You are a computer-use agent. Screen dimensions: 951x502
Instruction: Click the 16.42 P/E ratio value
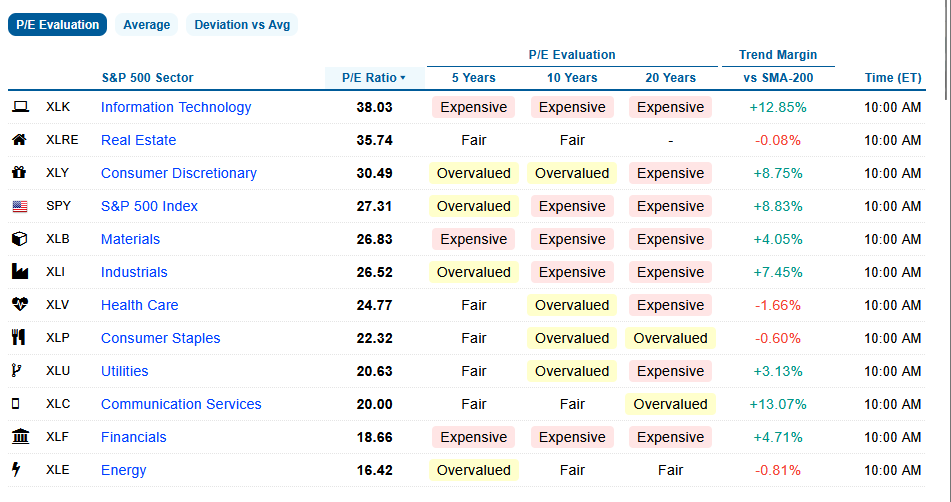(374, 470)
